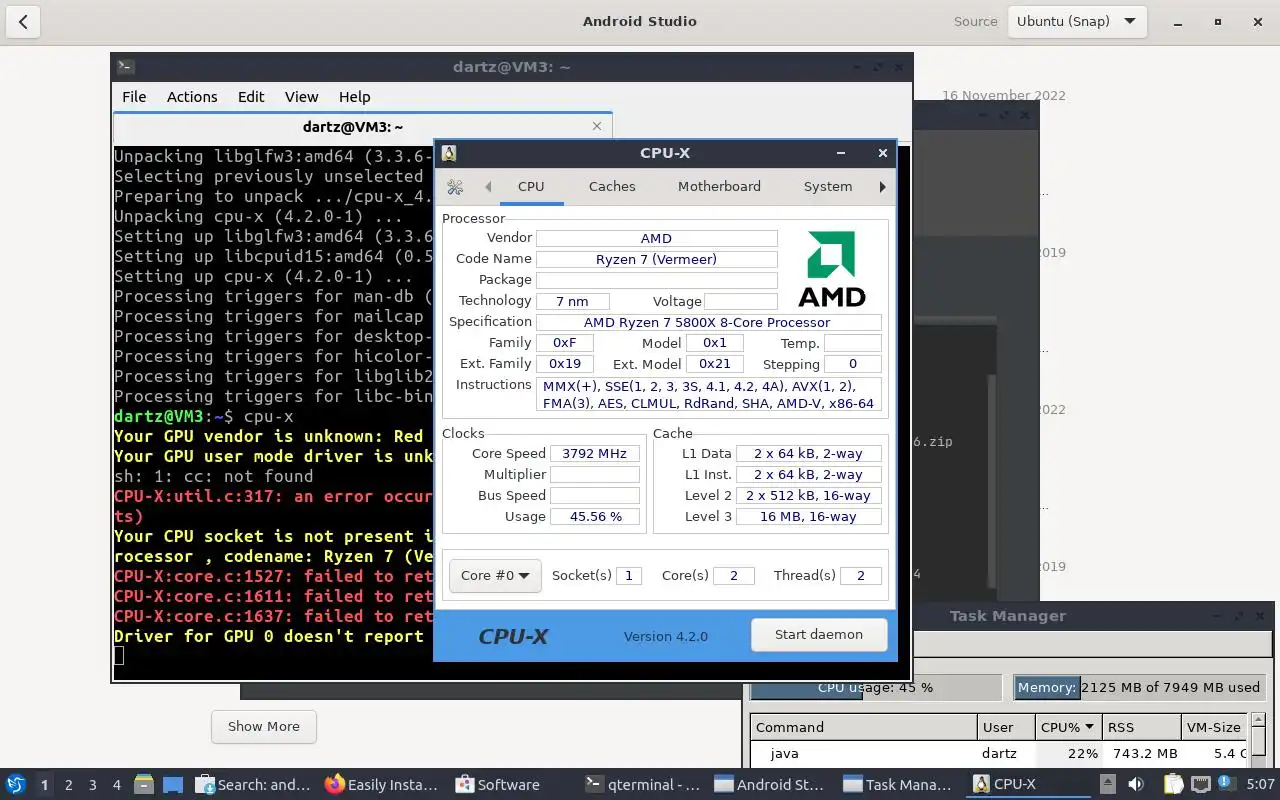This screenshot has width=1280, height=800.
Task: Open the Core #0 dropdown
Action: pos(495,576)
